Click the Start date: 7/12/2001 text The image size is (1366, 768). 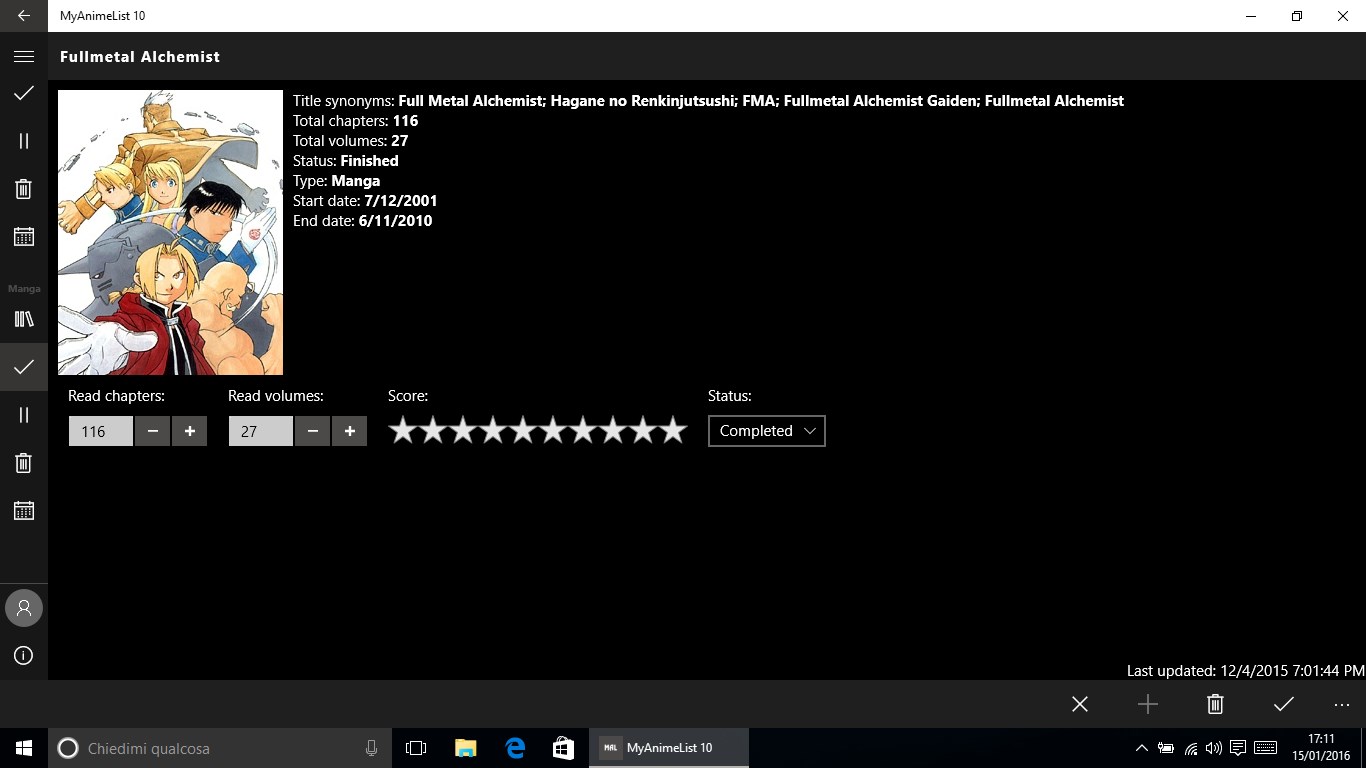tap(365, 201)
